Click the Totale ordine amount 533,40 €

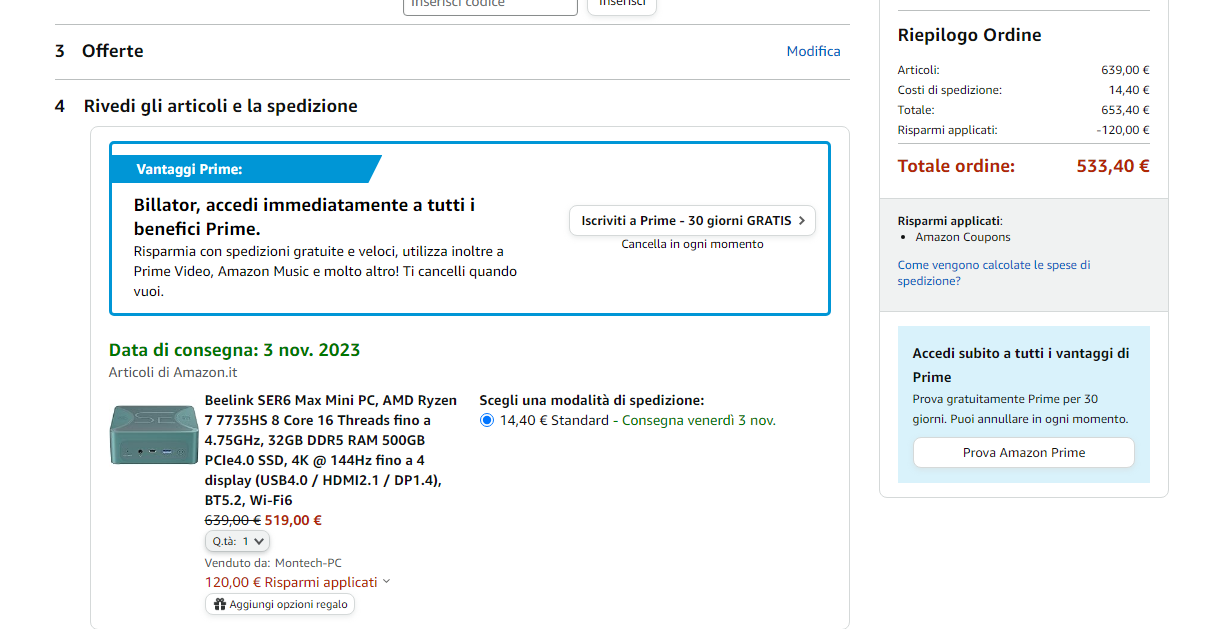1113,166
